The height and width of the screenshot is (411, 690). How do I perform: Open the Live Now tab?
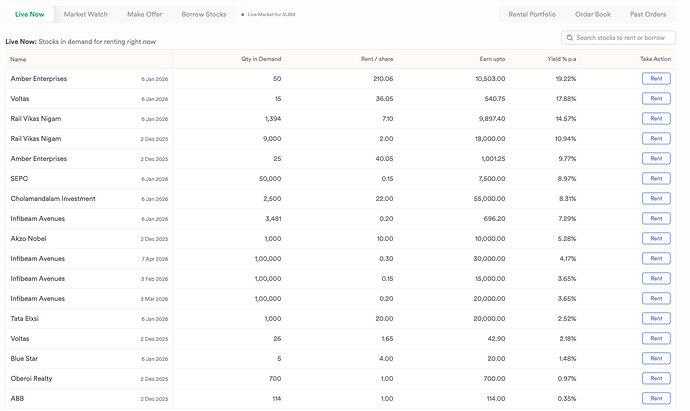[29, 15]
